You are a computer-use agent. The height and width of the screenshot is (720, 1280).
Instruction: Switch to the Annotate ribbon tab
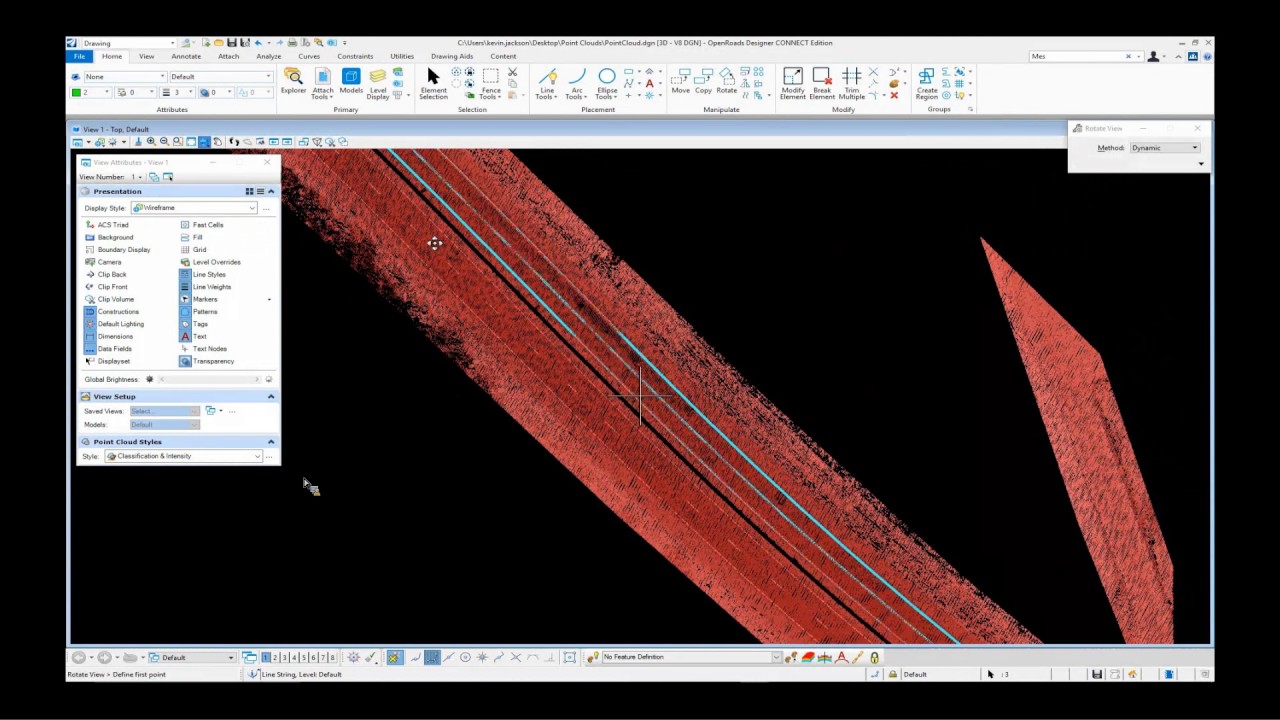[x=186, y=56]
